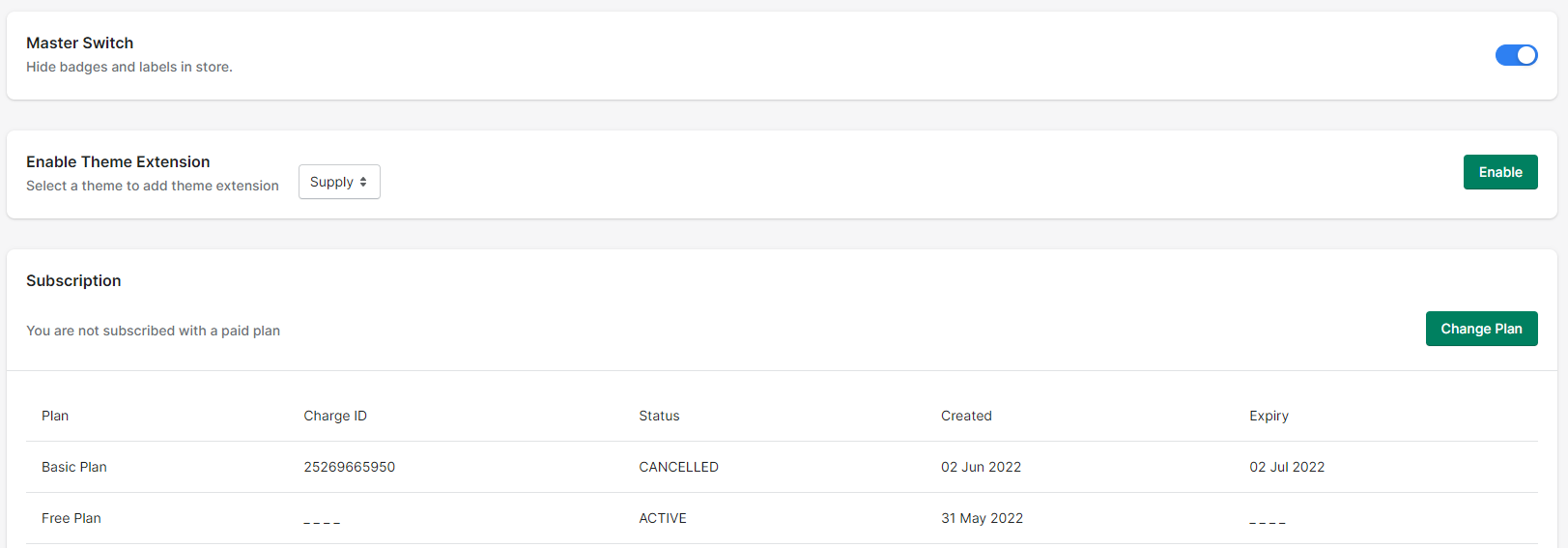Toggle the Master Switch off
The height and width of the screenshot is (548, 1568).
pos(1516,55)
